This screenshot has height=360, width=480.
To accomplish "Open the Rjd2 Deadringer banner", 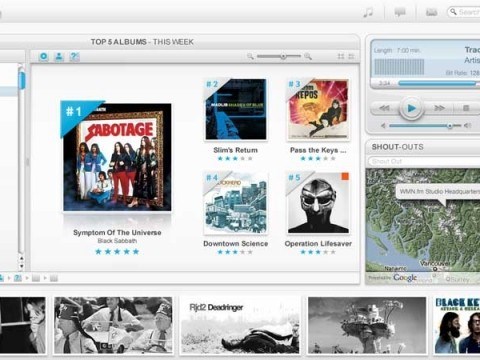I will tap(240, 325).
